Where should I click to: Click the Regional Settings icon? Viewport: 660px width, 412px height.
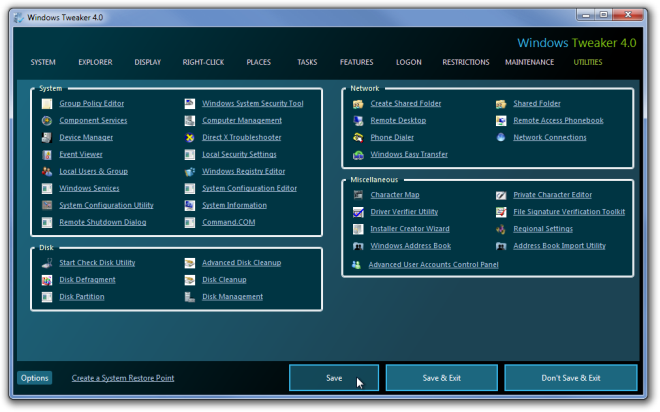tap(501, 229)
